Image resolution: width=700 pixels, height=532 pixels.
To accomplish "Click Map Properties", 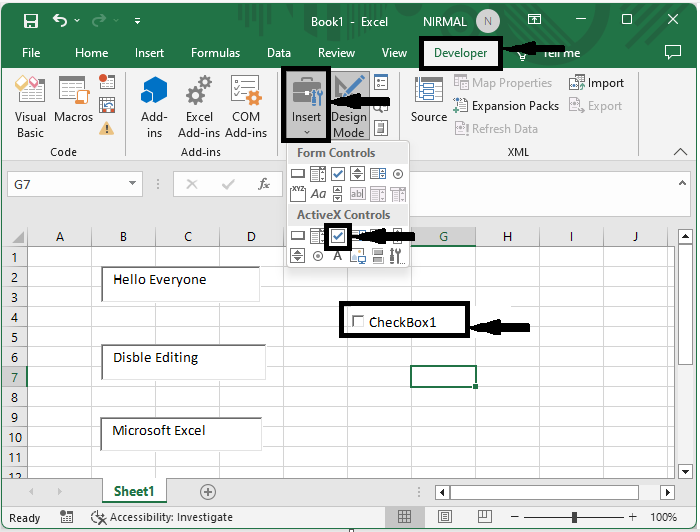I will pos(503,83).
